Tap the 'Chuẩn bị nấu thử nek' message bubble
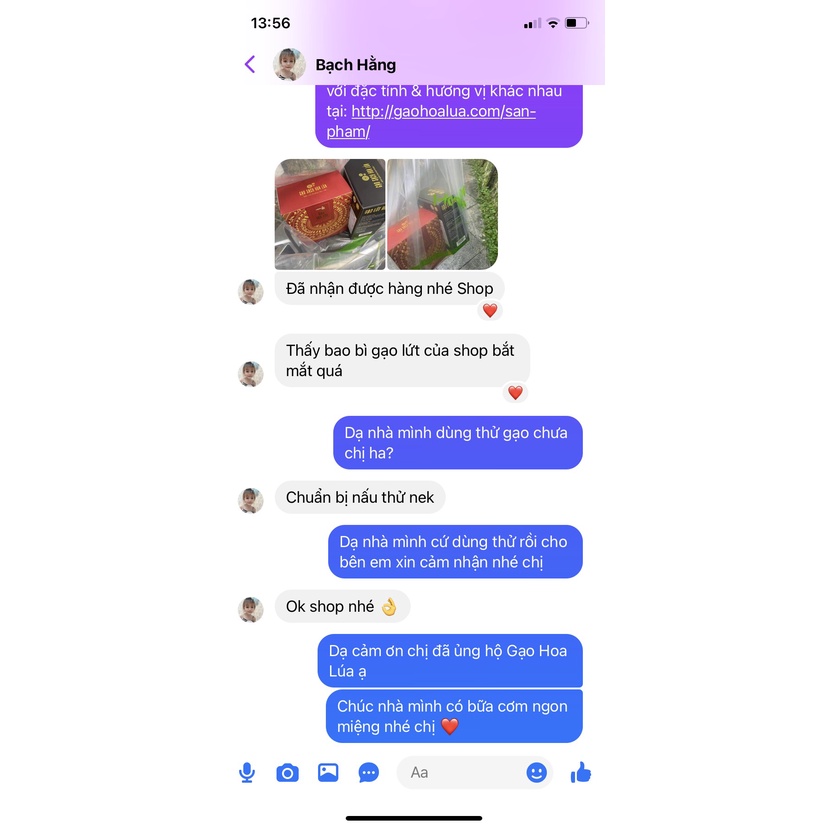The image size is (828, 828). click(360, 497)
